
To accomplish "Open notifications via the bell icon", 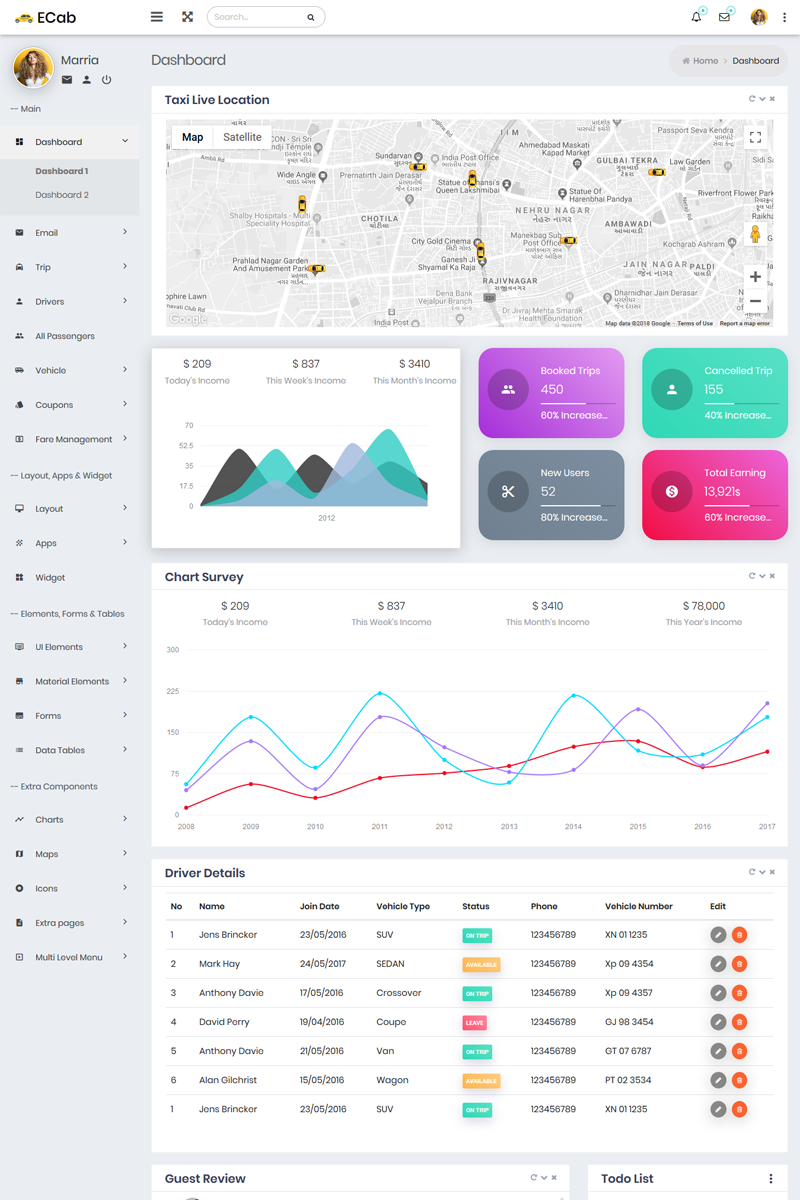I will coord(696,17).
